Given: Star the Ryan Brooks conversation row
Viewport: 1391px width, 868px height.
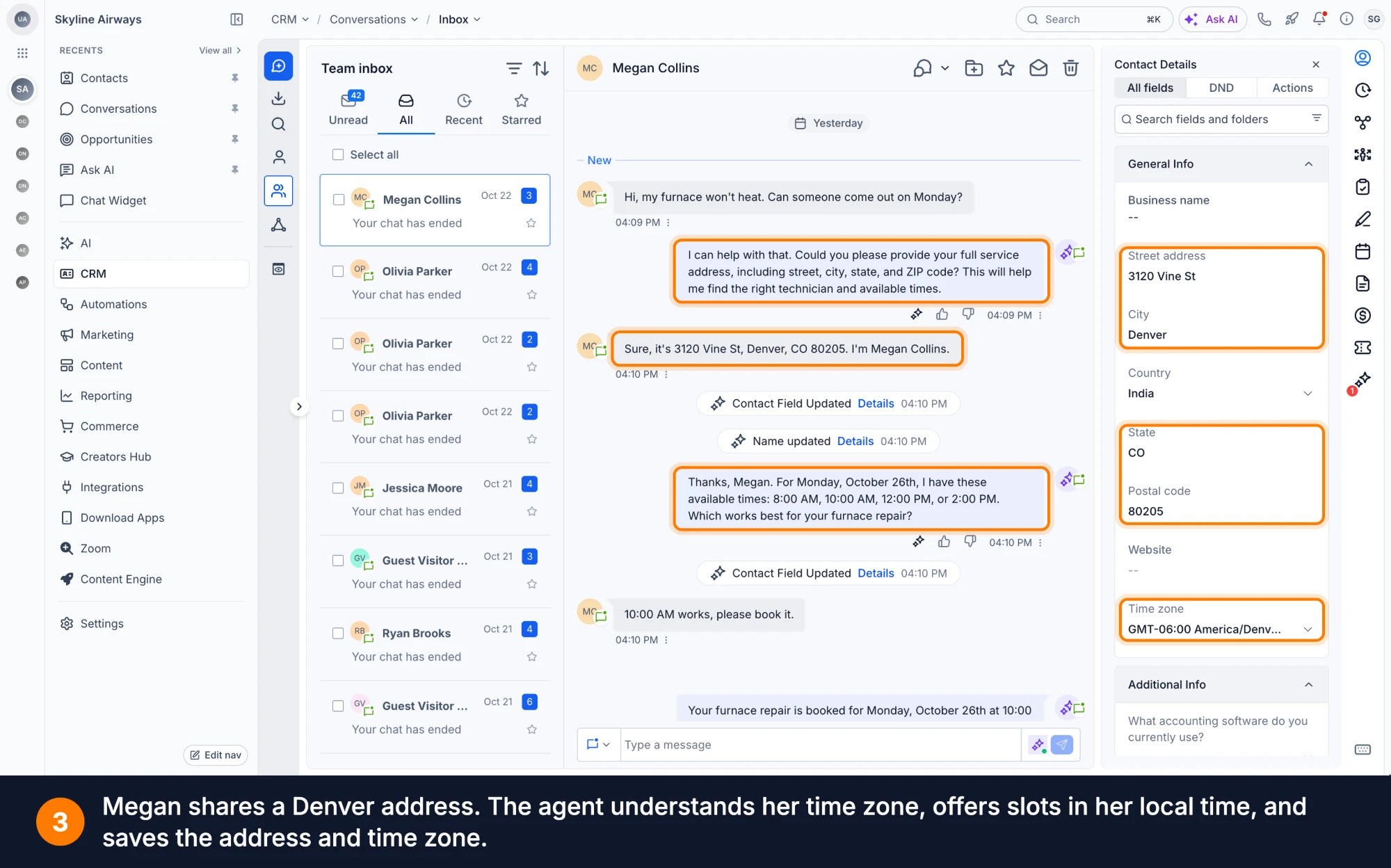Looking at the screenshot, I should (x=532, y=657).
